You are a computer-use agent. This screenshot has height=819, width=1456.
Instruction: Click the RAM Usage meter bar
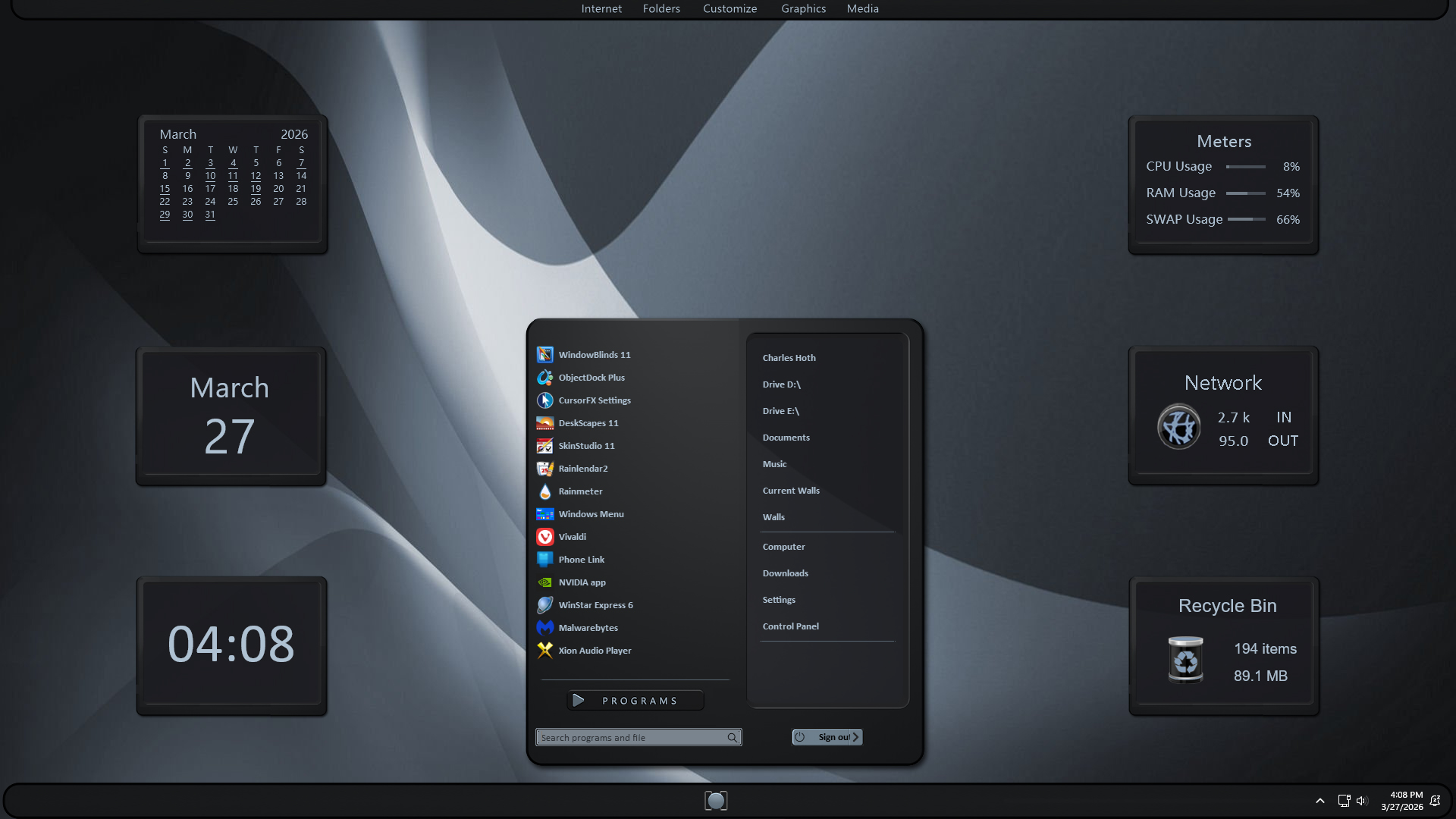tap(1245, 193)
